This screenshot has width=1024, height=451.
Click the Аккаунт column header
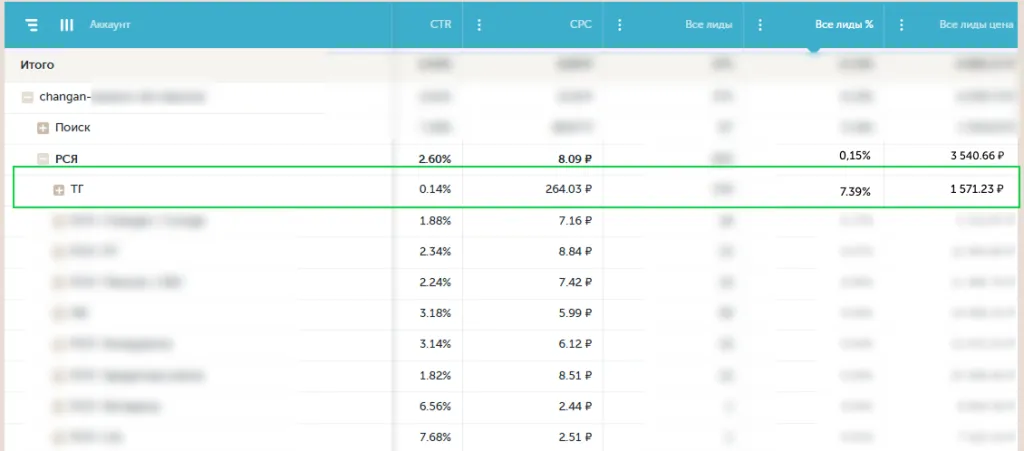(110, 25)
